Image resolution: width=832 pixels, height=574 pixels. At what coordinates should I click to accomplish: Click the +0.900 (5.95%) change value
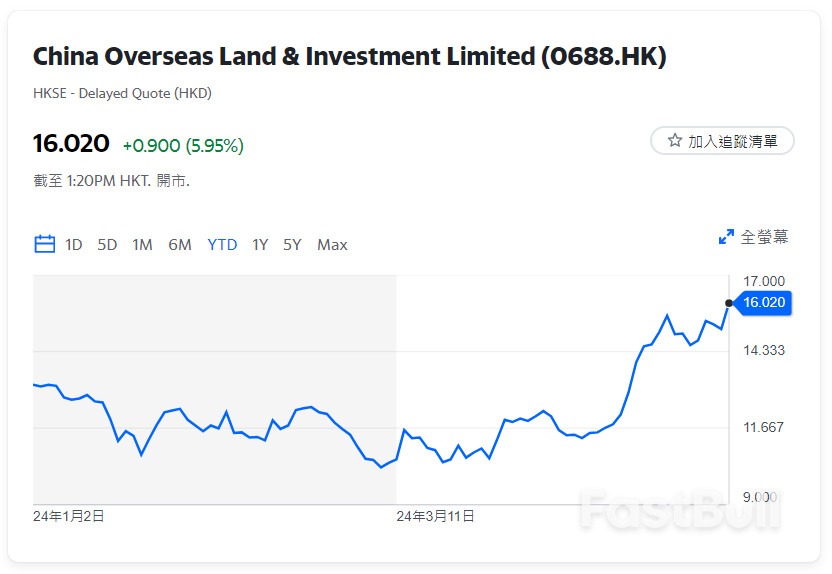tap(183, 145)
